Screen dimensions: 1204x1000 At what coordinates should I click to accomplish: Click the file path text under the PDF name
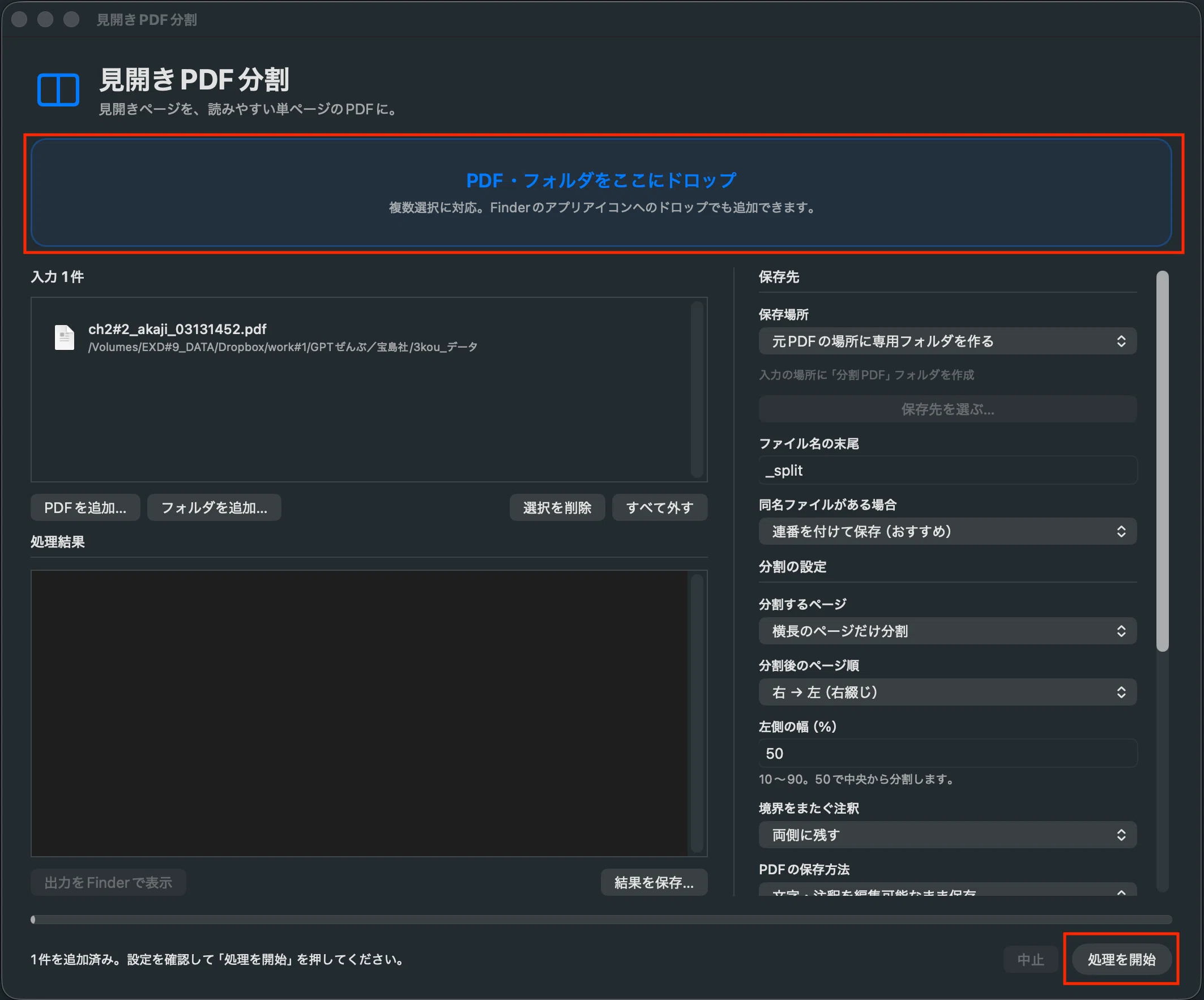tap(283, 348)
